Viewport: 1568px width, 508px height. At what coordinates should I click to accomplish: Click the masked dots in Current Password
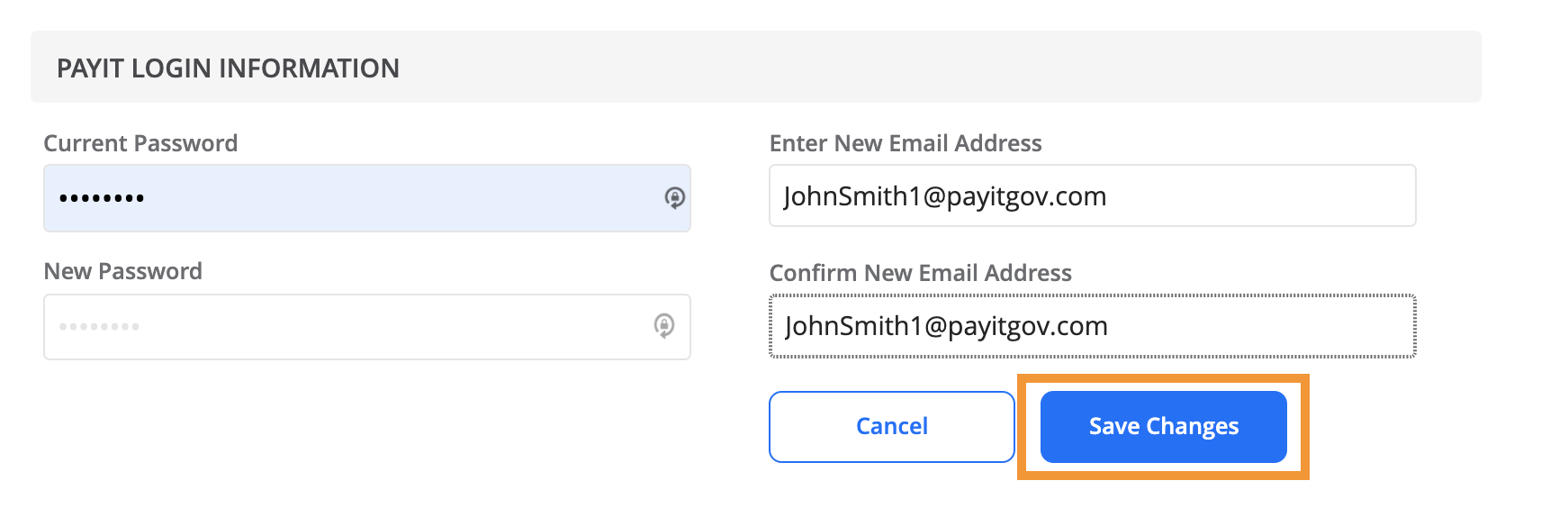[102, 198]
